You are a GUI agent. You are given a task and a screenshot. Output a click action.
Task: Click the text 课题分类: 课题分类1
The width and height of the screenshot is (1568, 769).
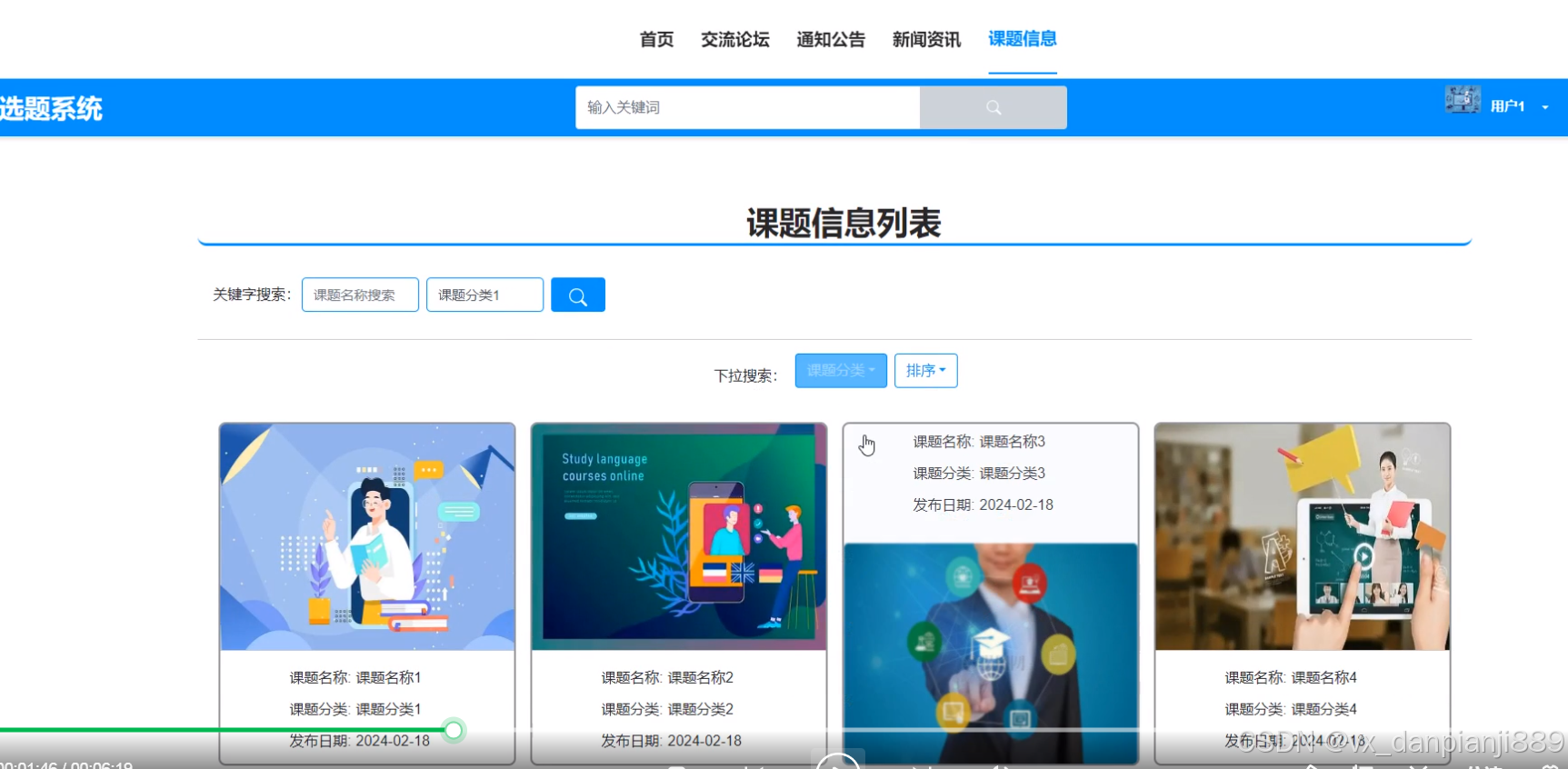[355, 709]
